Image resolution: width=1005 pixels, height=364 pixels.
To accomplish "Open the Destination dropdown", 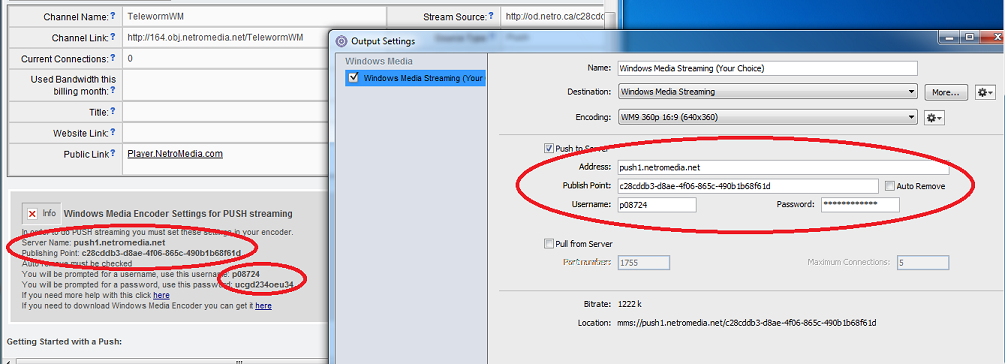I will (x=768, y=92).
